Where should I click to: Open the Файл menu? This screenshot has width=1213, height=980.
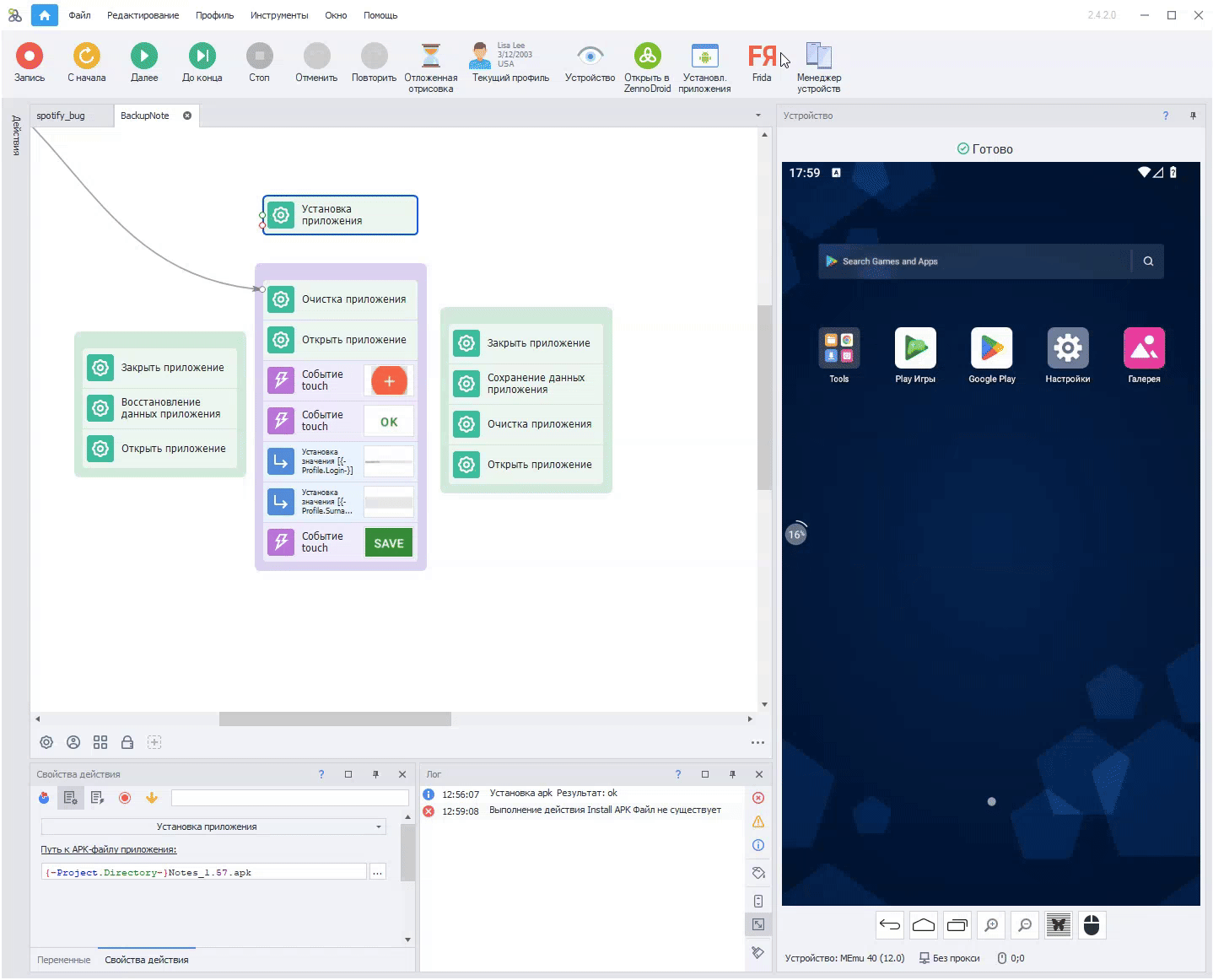[x=79, y=15]
